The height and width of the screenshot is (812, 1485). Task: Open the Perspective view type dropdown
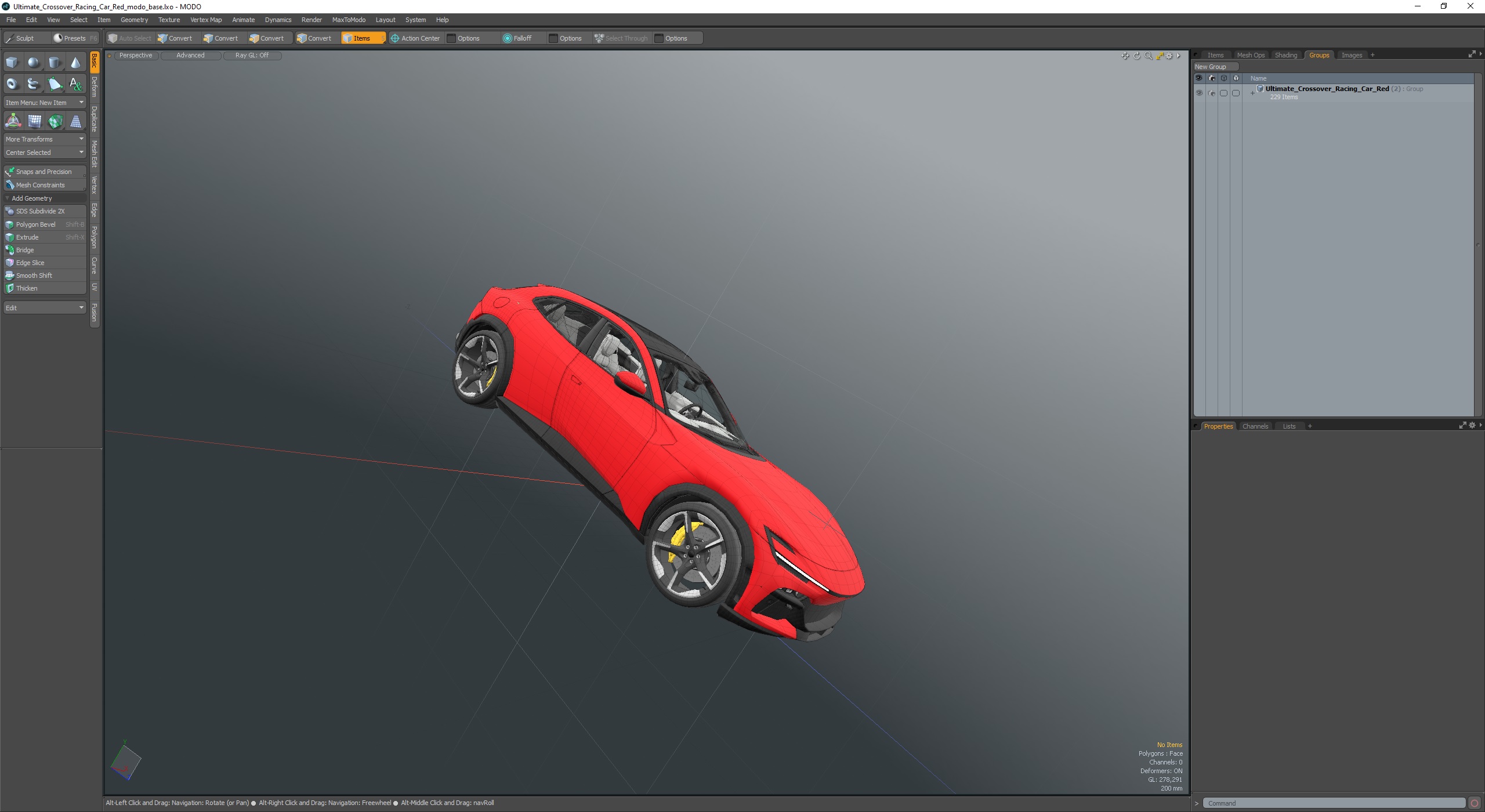point(136,56)
